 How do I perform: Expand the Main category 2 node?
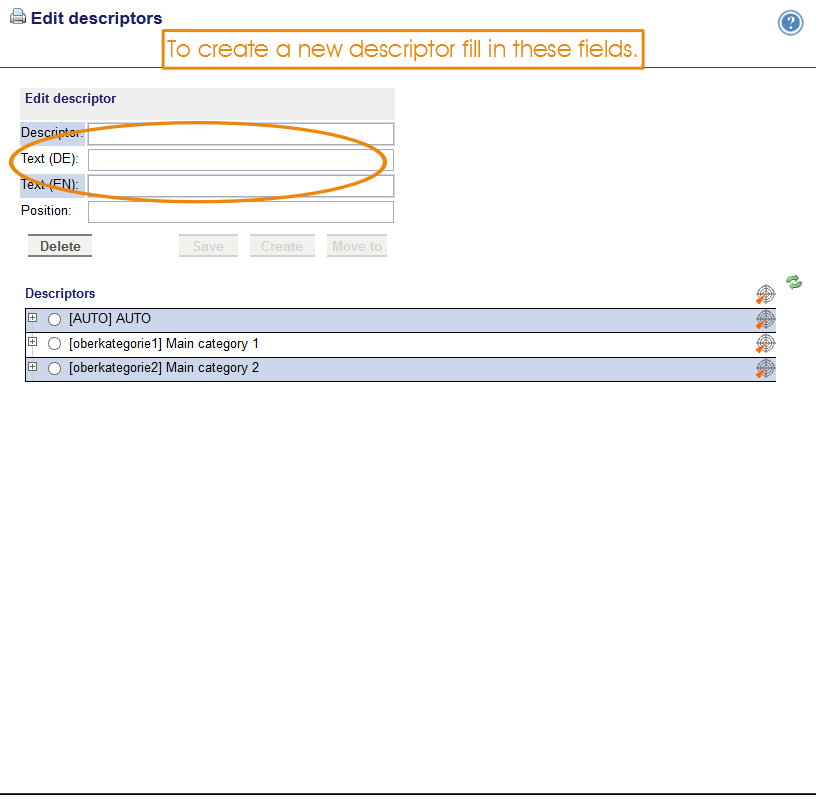[x=33, y=366]
